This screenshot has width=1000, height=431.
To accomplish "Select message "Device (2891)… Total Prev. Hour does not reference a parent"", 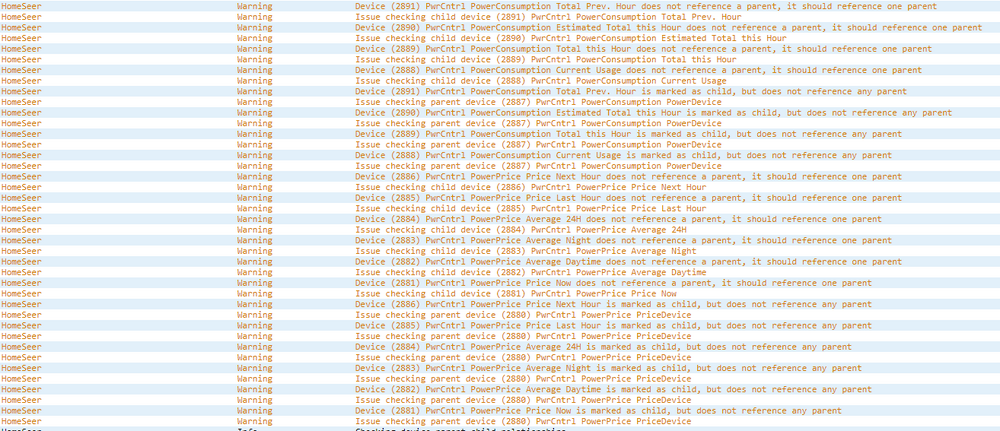I will point(645,6).
